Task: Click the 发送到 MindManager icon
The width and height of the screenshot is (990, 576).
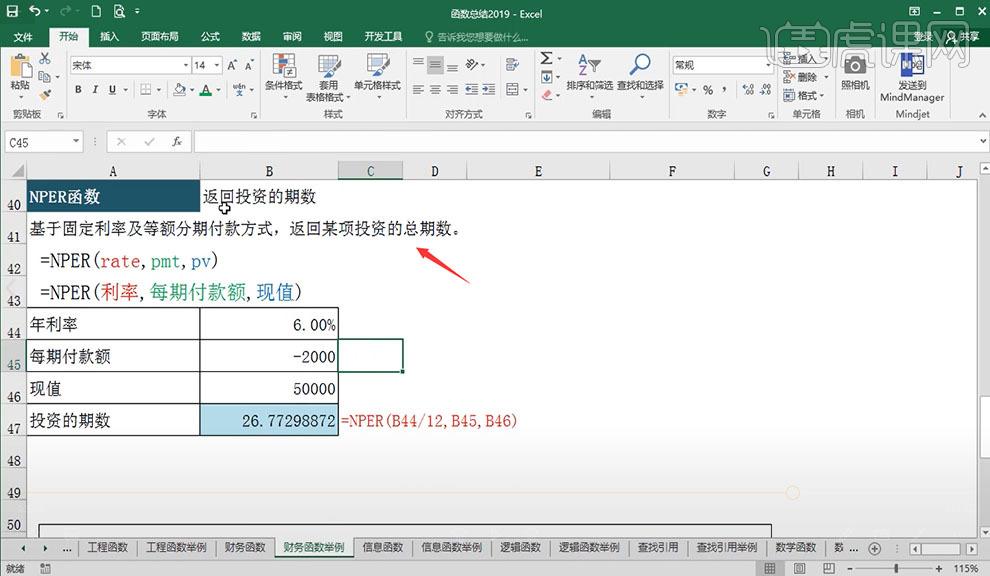Action: click(912, 65)
